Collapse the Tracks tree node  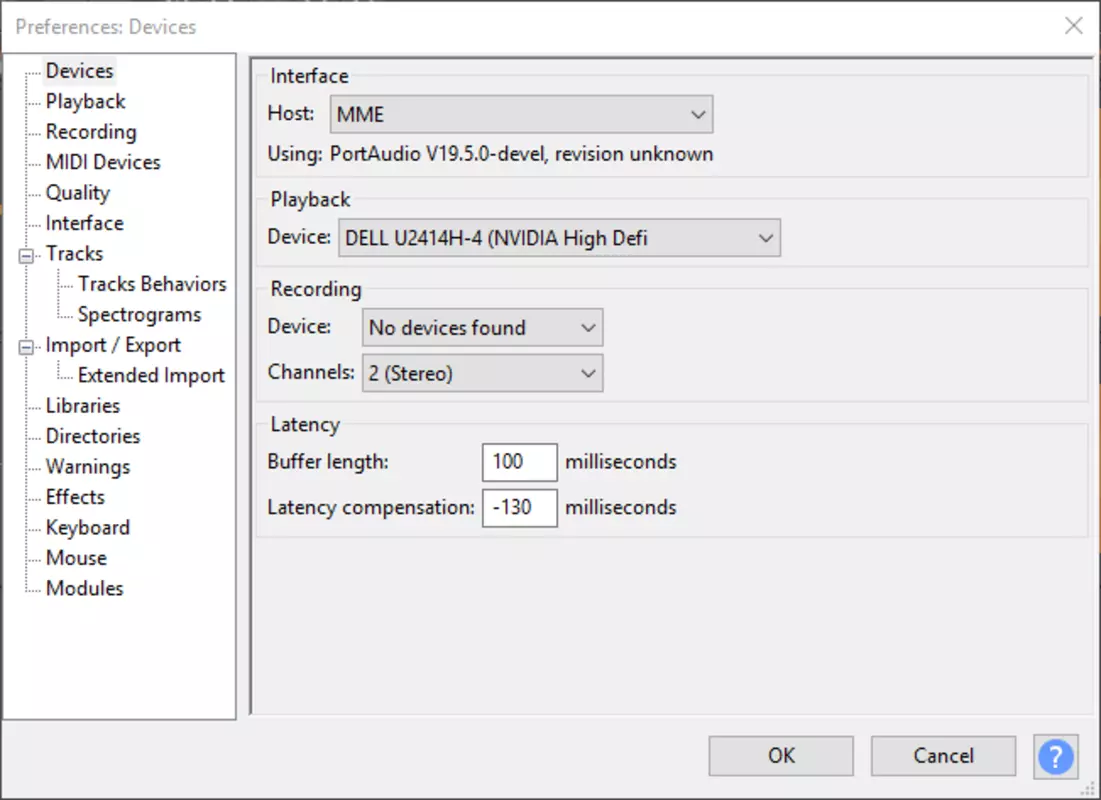[26, 255]
